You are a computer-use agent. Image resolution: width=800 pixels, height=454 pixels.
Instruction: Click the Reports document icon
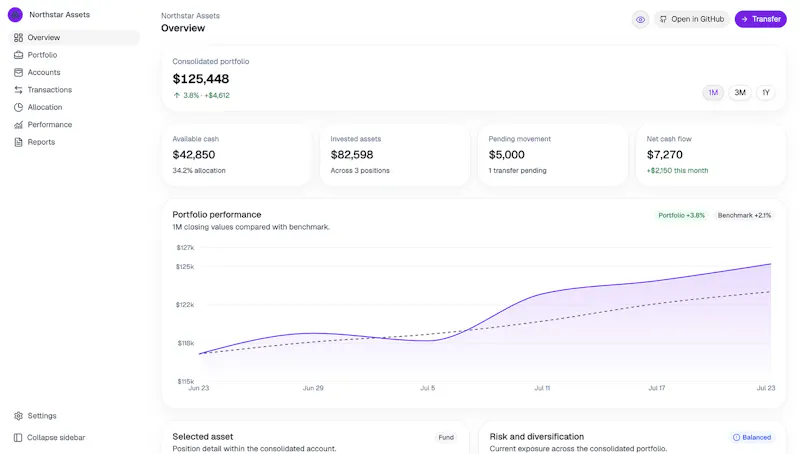(x=18, y=142)
